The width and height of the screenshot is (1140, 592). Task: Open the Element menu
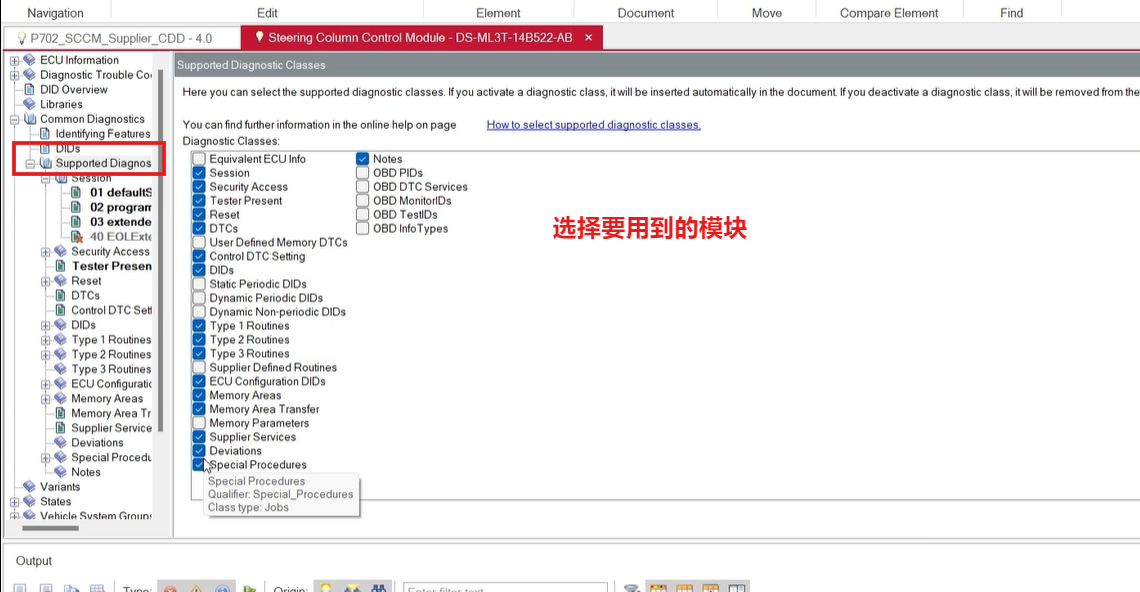(498, 12)
